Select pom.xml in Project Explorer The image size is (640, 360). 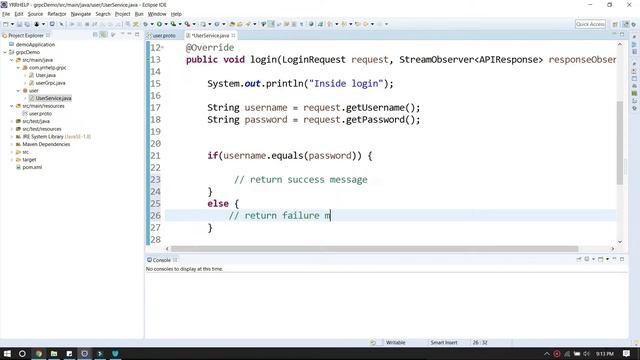(x=32, y=167)
